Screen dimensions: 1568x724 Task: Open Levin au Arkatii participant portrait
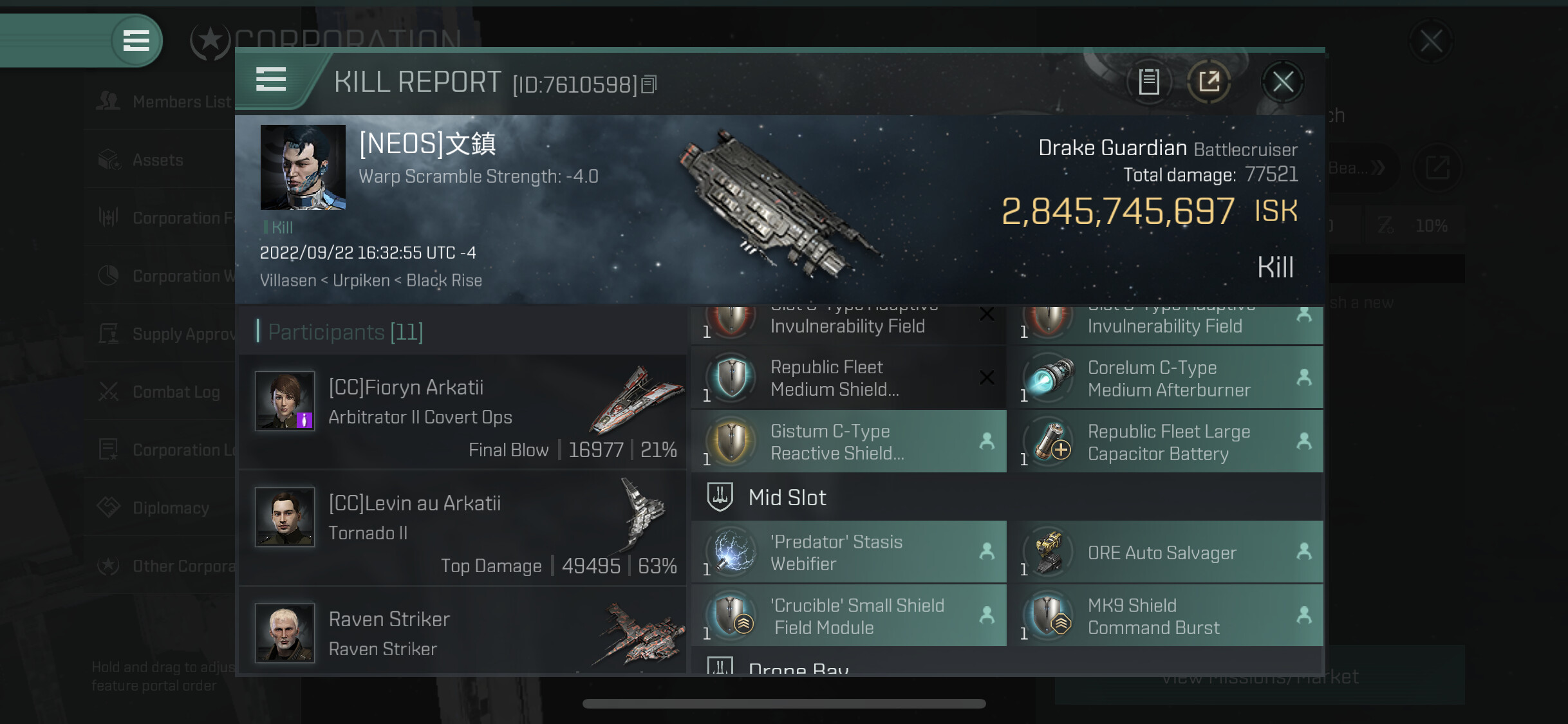pos(285,517)
